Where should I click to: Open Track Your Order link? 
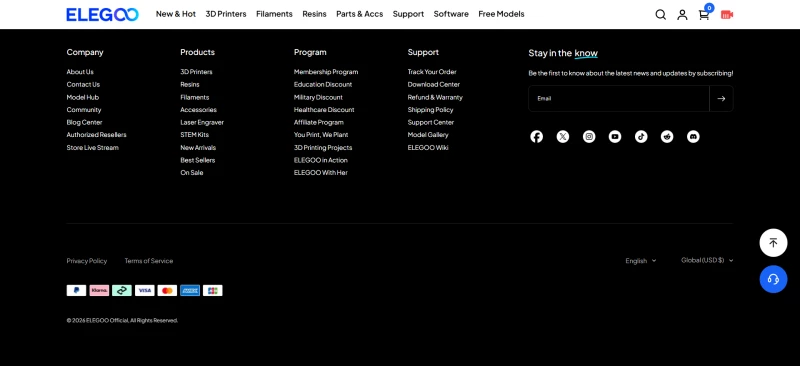[432, 72]
